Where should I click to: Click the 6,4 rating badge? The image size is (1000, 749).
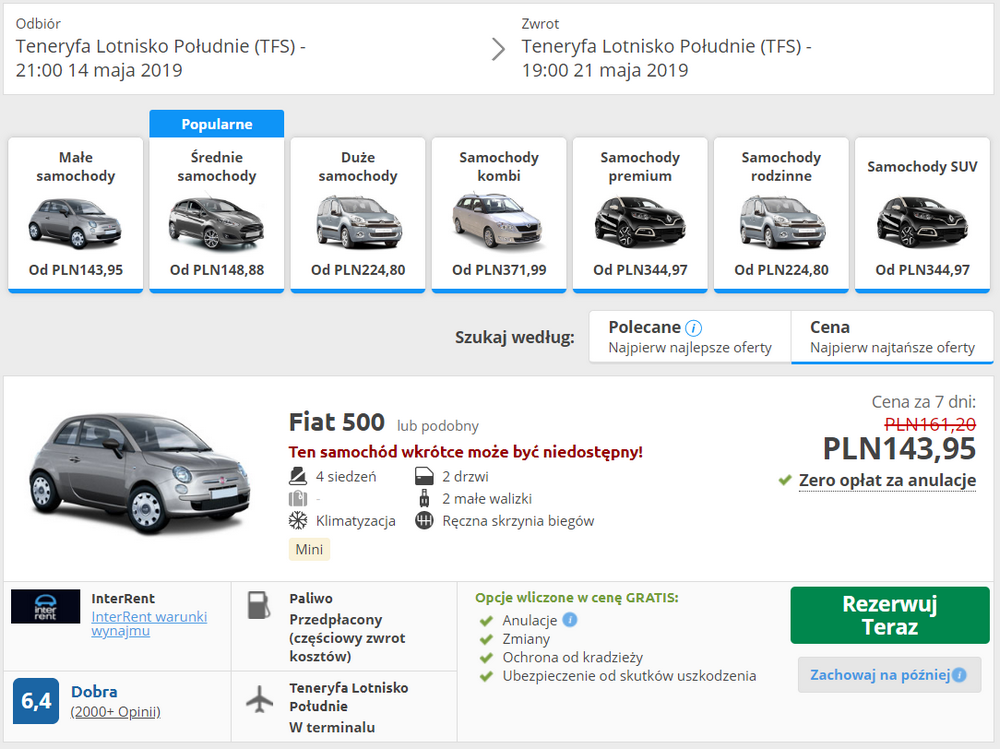36,701
